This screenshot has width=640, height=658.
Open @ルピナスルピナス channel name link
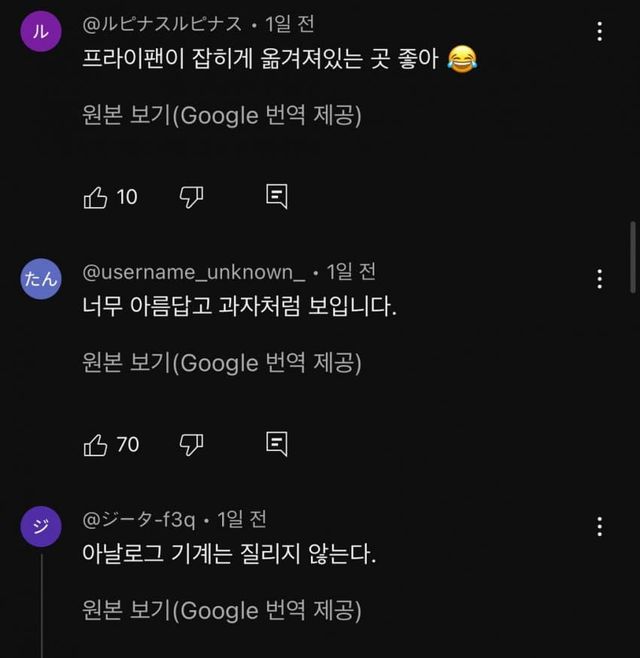[162, 23]
